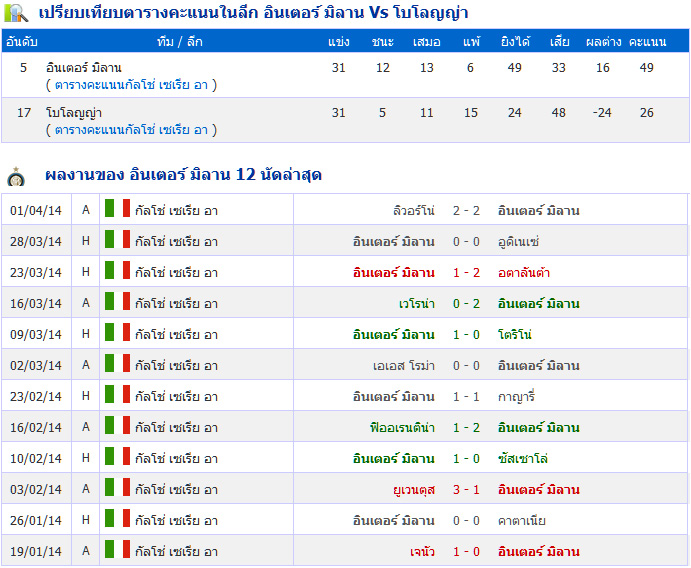The width and height of the screenshot is (691, 568).
Task: Click the 0 - 0 score versus อูดิเนเซ่
Action: [x=466, y=241]
